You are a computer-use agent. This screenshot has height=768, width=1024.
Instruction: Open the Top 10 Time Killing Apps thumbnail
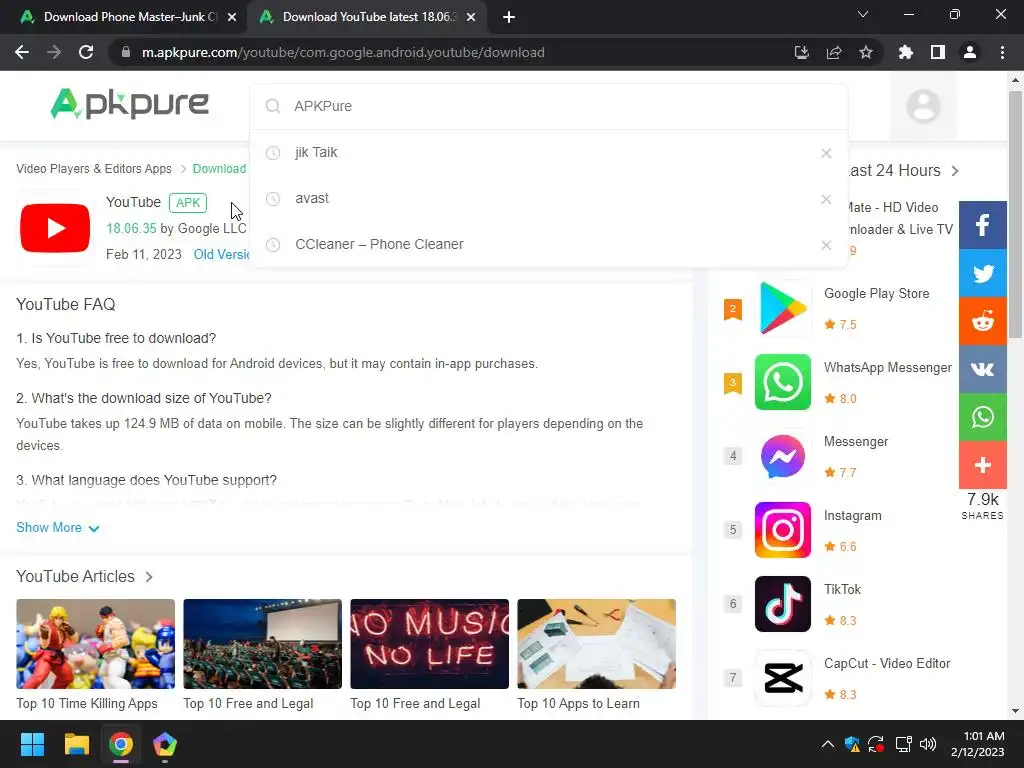click(x=95, y=644)
